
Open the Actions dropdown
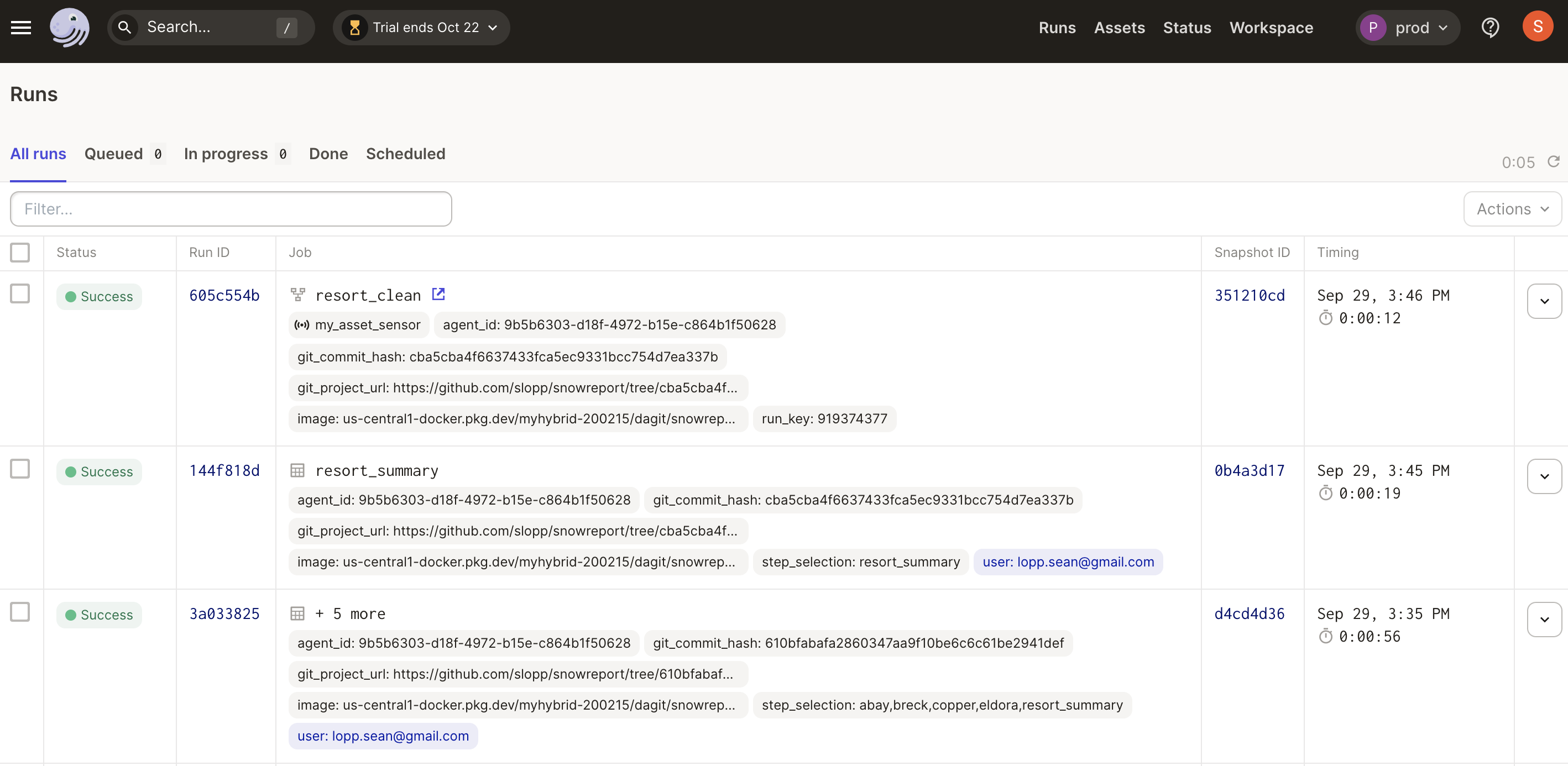coord(1512,209)
